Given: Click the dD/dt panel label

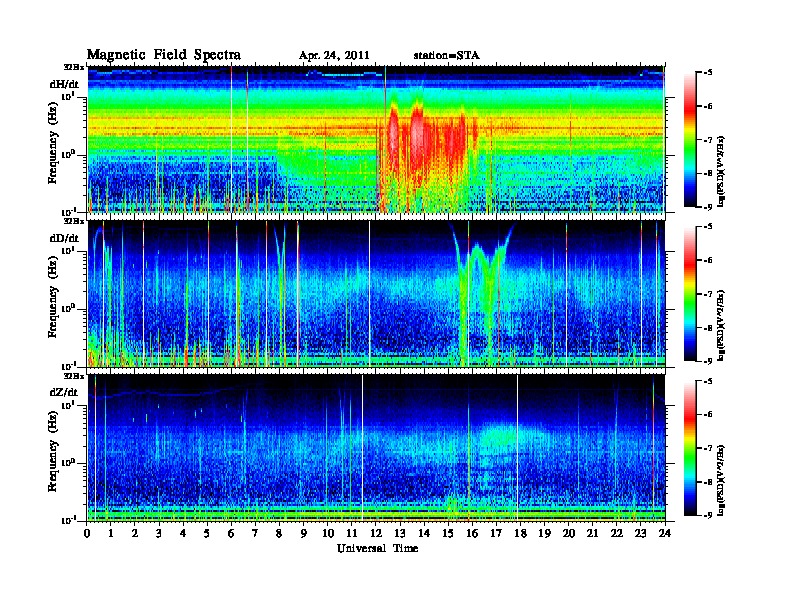Looking at the screenshot, I should pos(64,238).
